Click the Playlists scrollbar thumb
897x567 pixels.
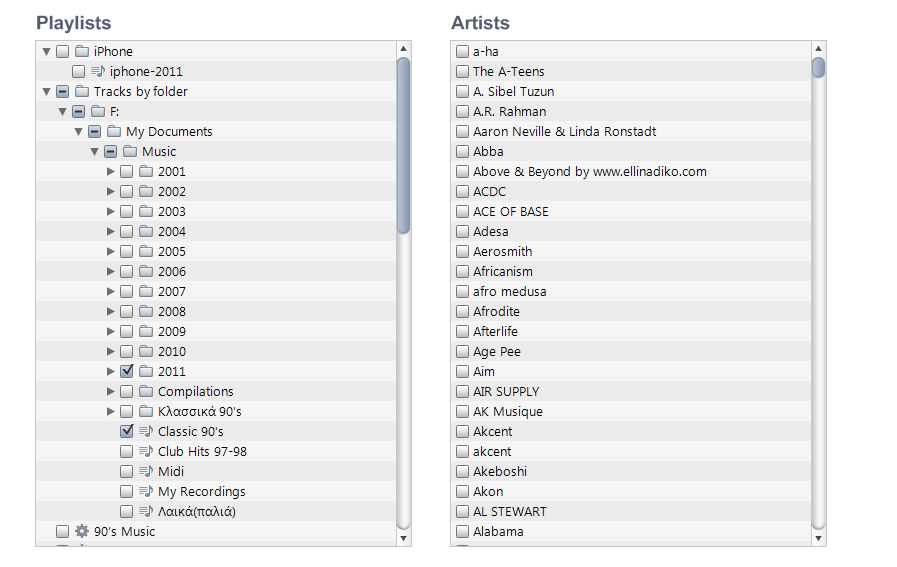(x=403, y=145)
